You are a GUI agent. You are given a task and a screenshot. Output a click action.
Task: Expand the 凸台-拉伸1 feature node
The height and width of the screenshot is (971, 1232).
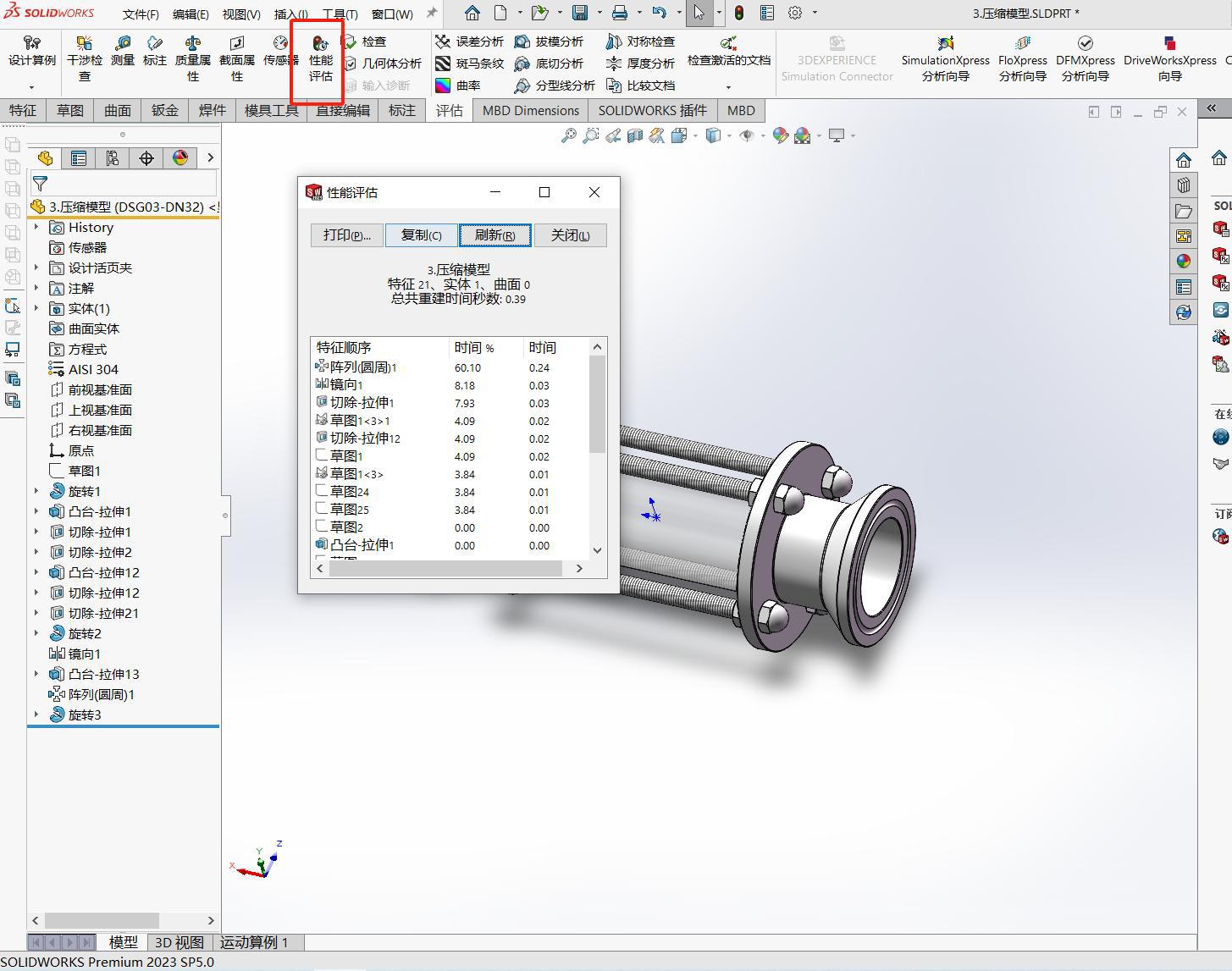point(36,511)
